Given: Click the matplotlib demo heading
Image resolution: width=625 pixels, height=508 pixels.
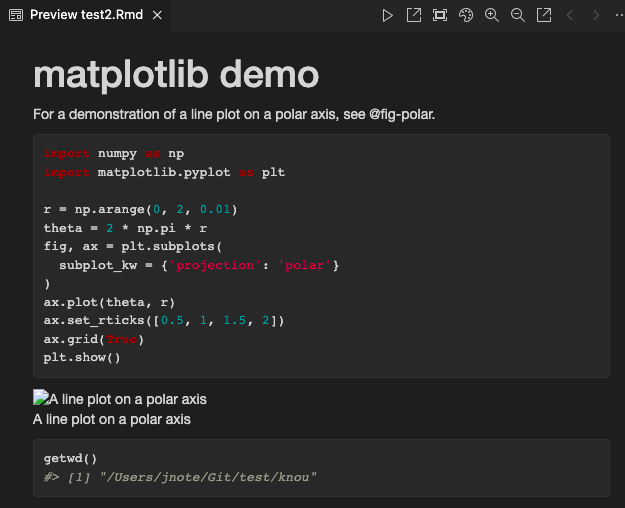Looking at the screenshot, I should (x=176, y=75).
